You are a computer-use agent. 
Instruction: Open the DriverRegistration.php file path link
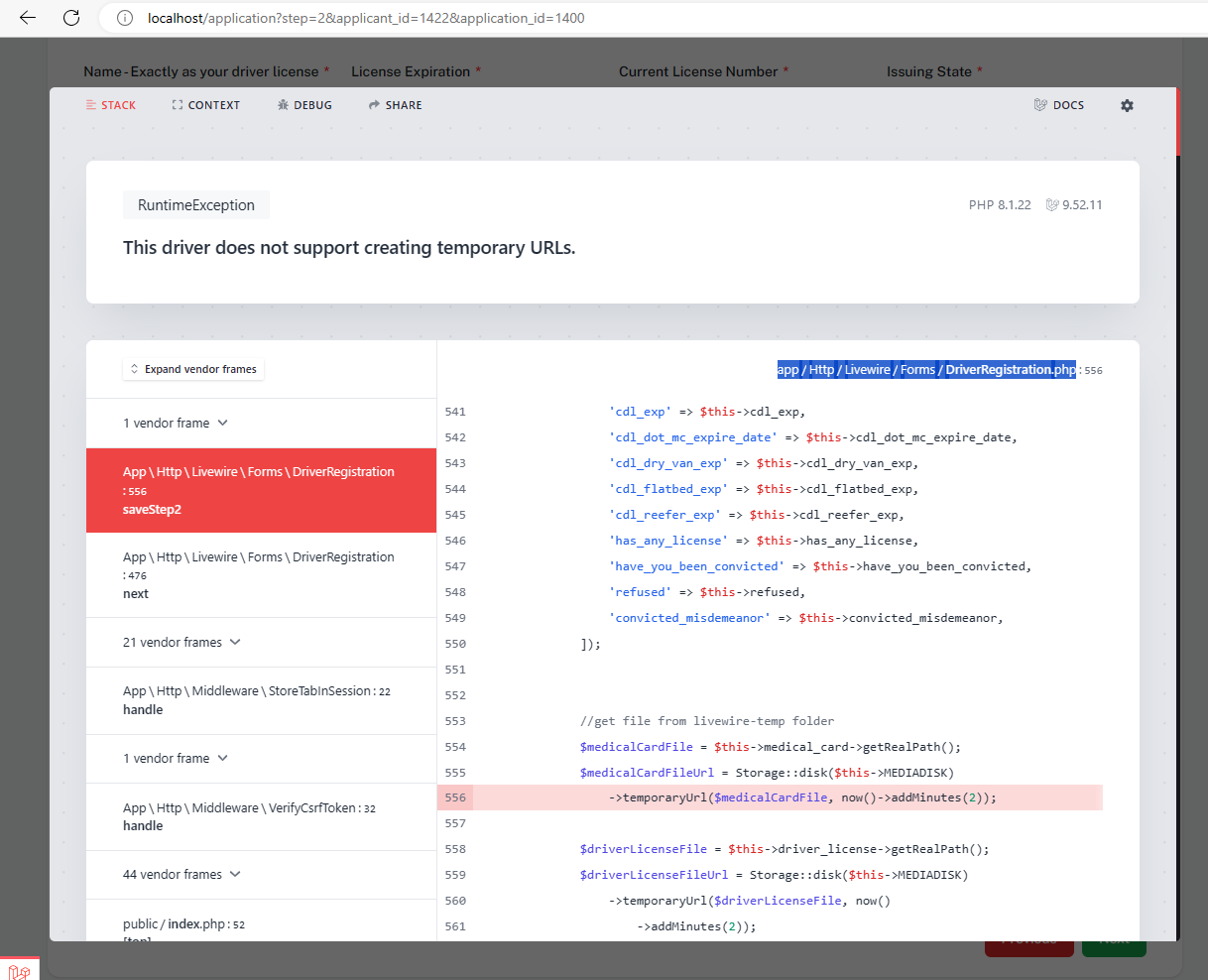click(x=926, y=370)
